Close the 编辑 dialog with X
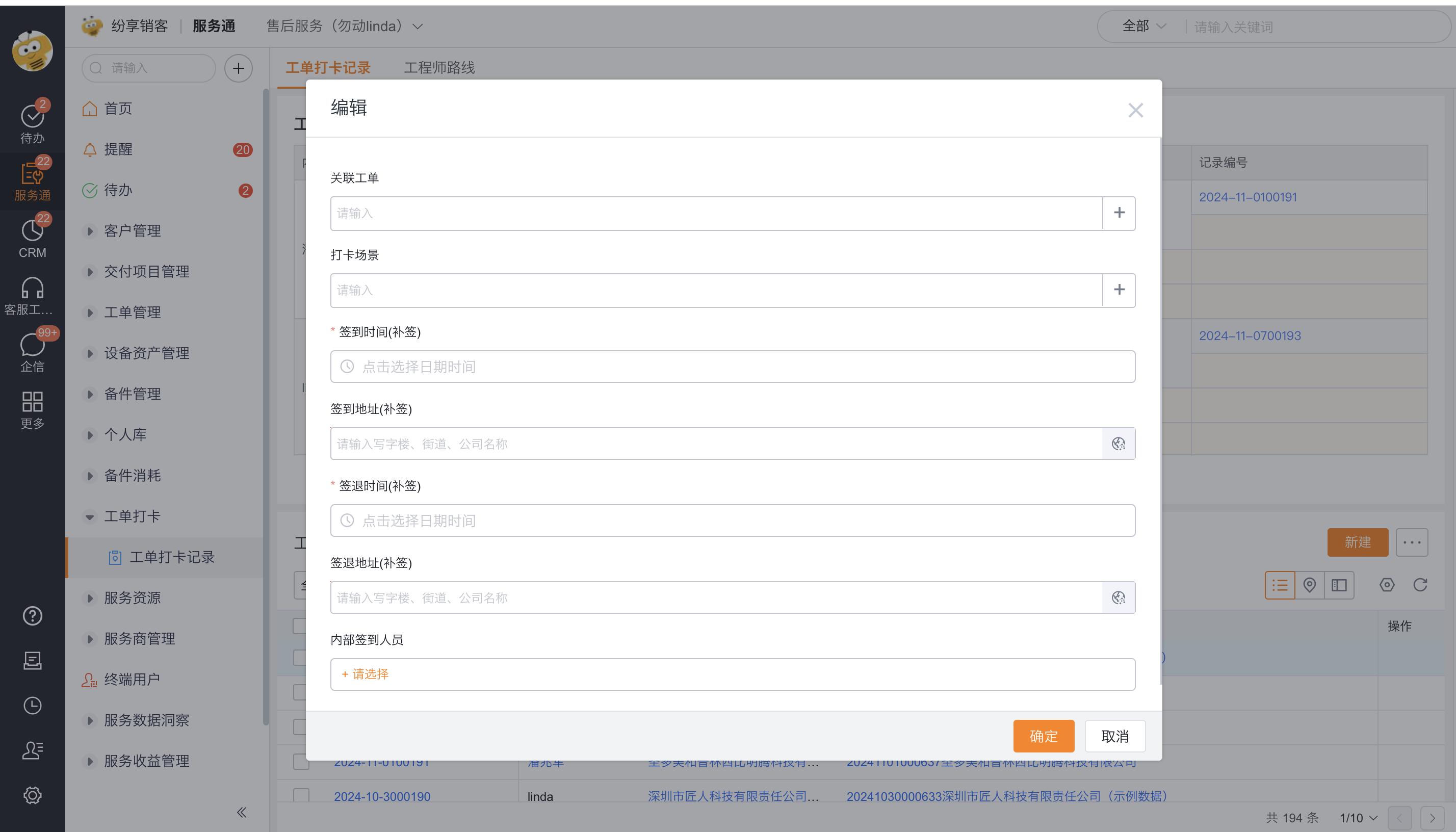 point(1135,110)
